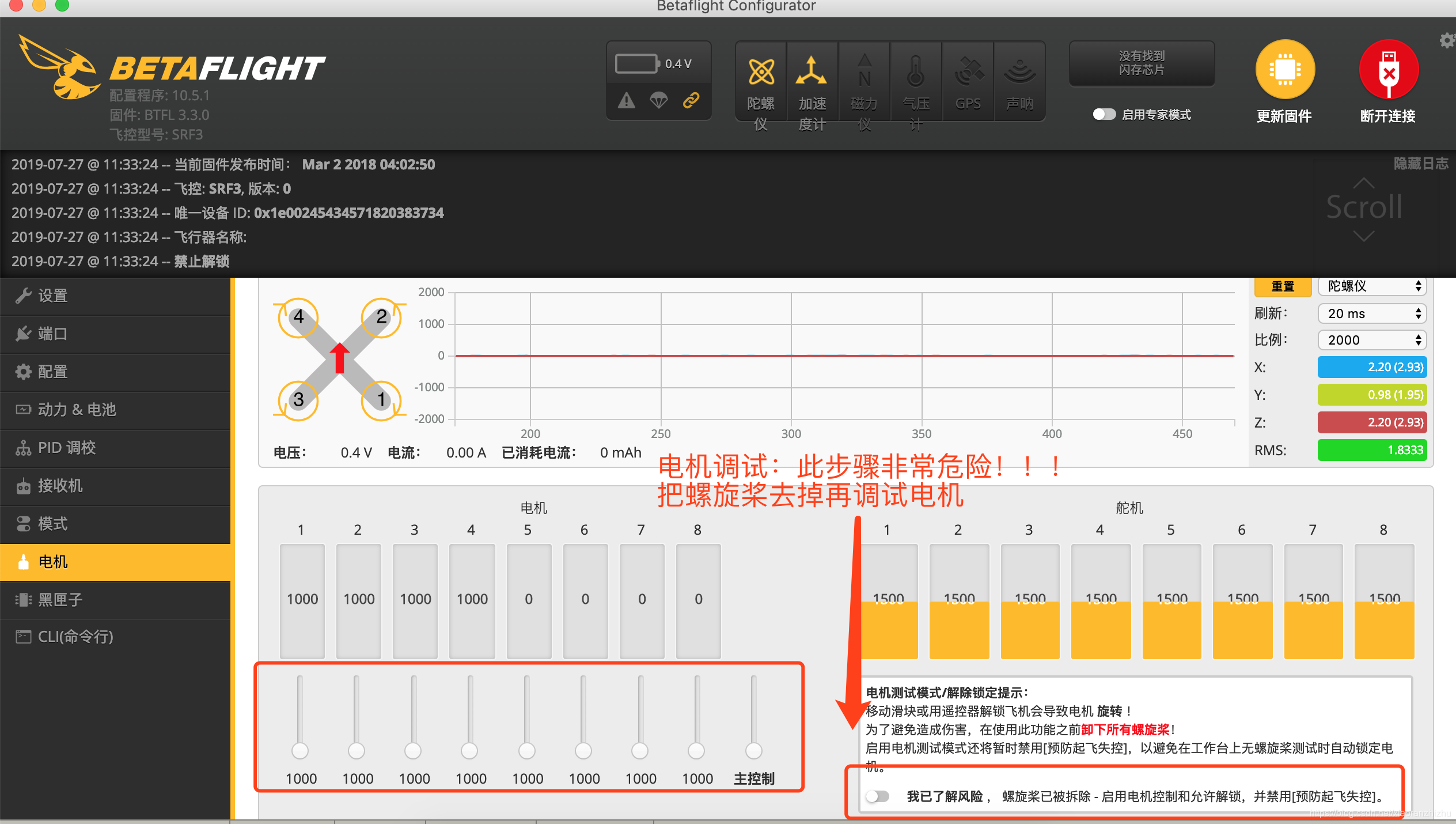Click the gyroscope (陀螺仪) sensor icon
1456x824 pixels.
pyautogui.click(x=761, y=73)
